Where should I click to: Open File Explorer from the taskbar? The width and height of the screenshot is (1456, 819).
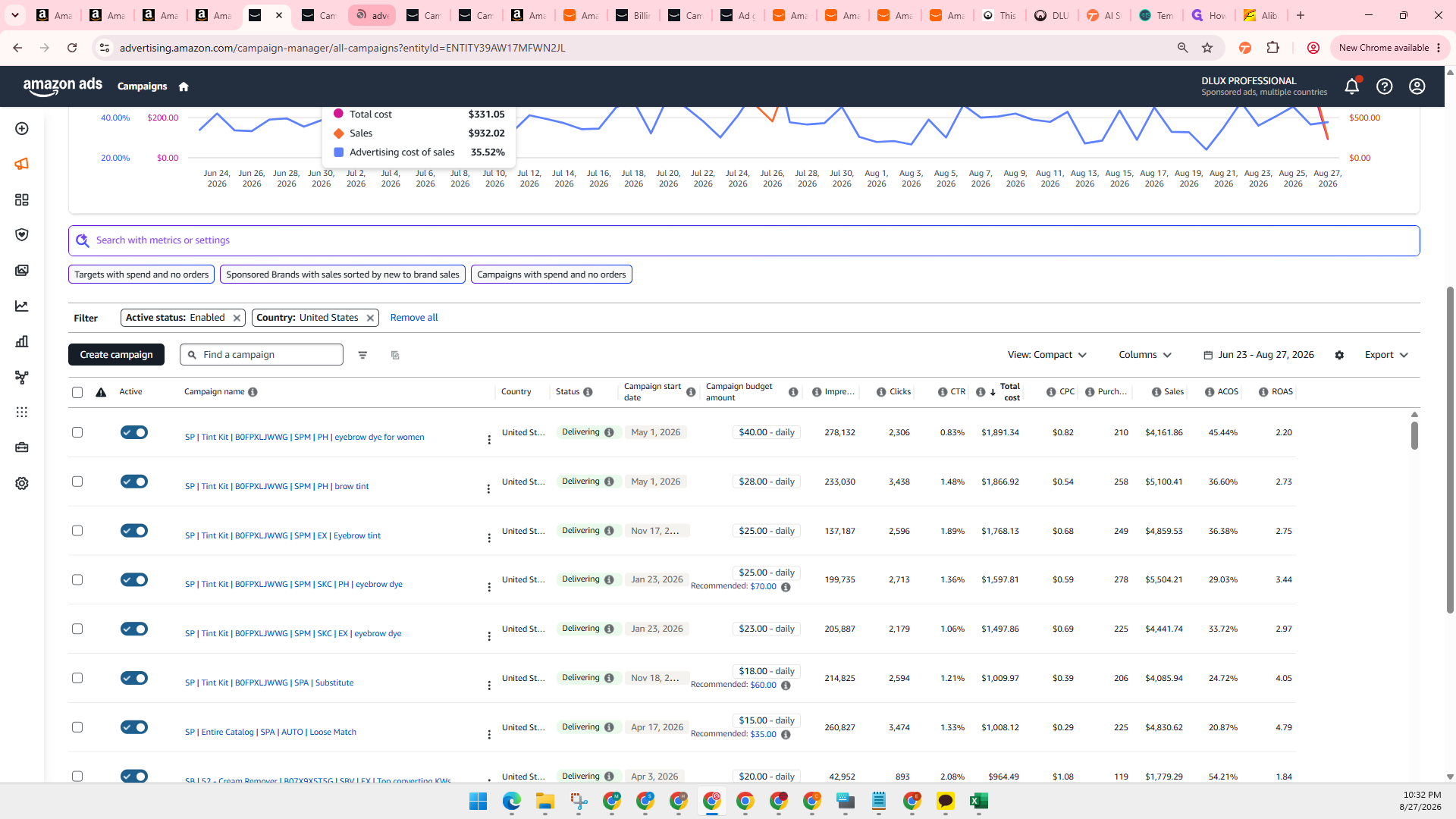coord(545,801)
